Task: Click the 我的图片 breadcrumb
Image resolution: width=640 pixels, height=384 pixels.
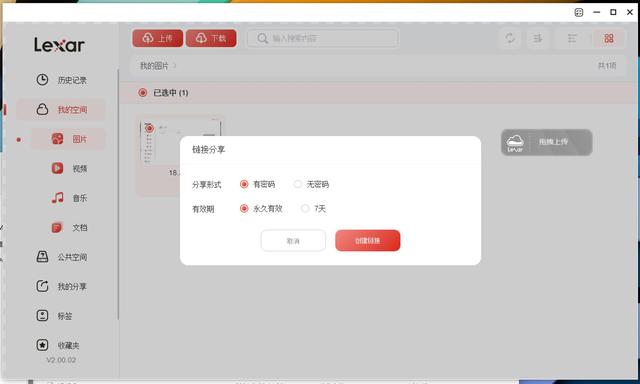Action: point(154,66)
